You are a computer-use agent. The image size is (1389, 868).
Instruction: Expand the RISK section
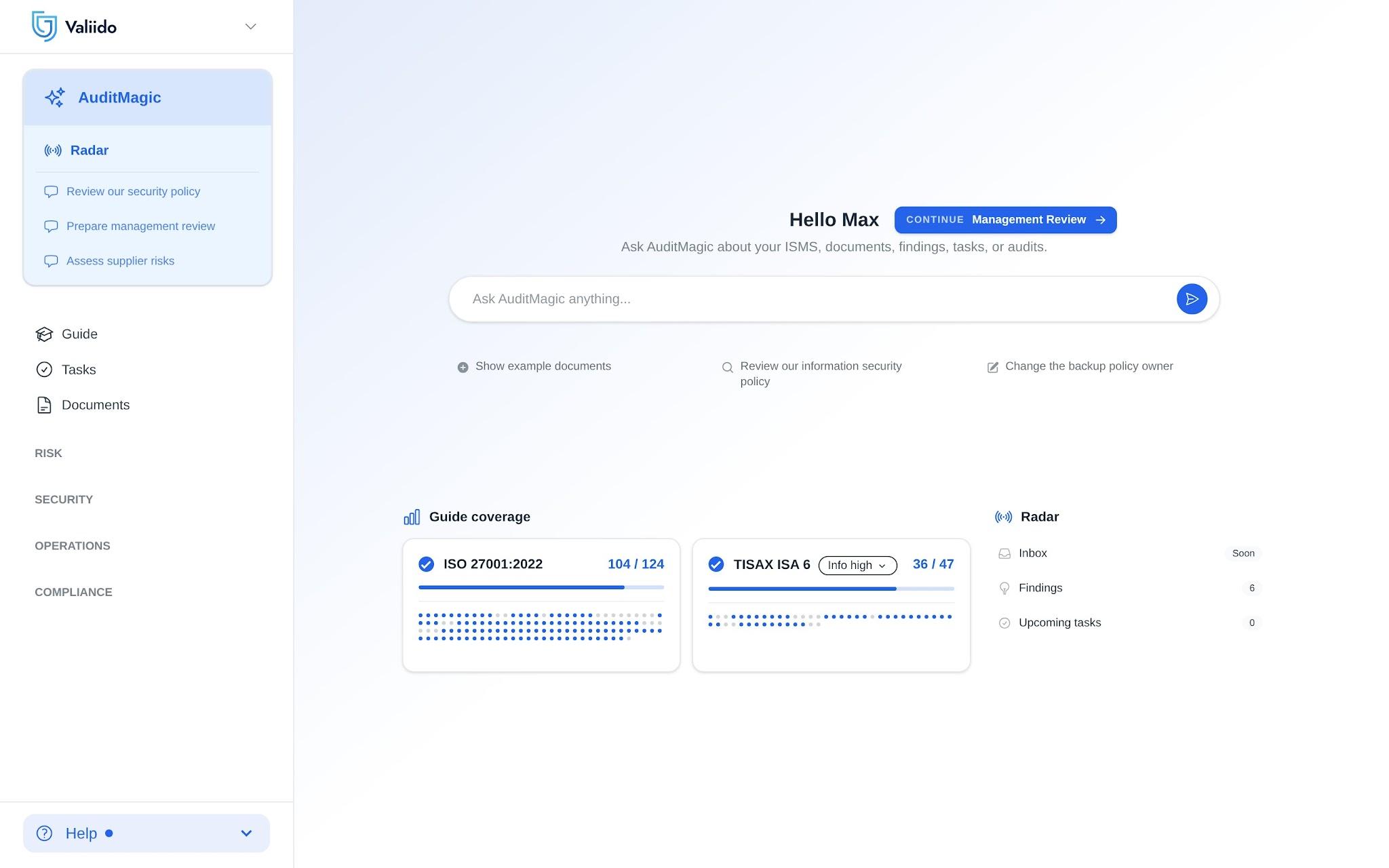[x=48, y=453]
